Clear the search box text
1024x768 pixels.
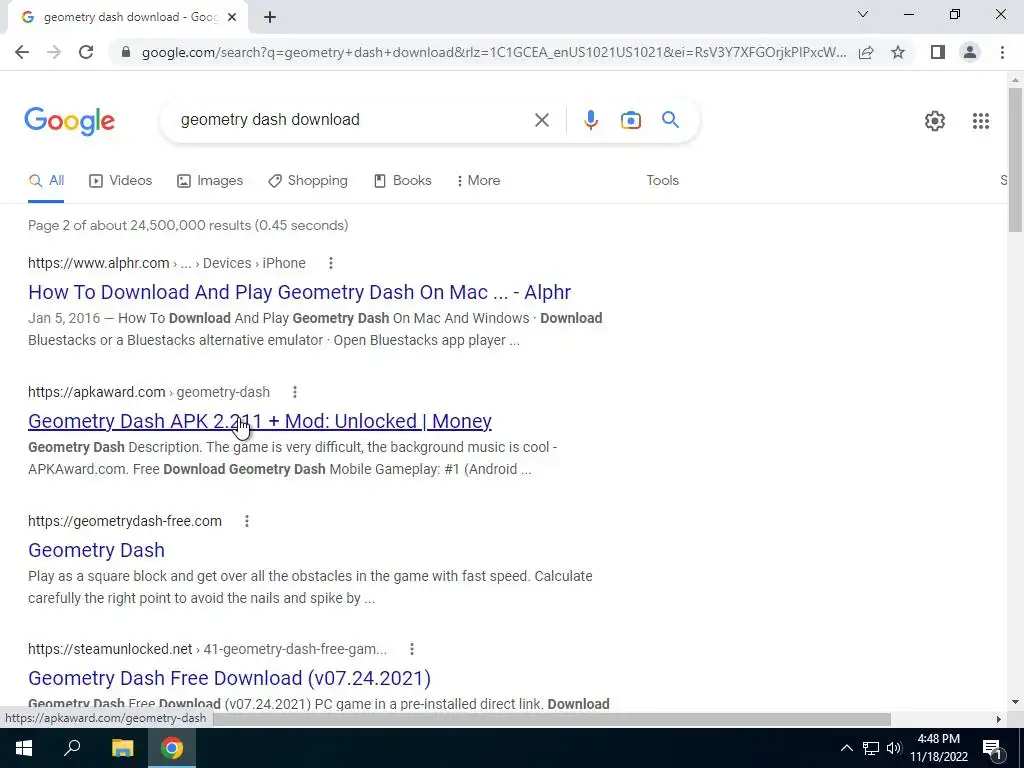coord(541,120)
